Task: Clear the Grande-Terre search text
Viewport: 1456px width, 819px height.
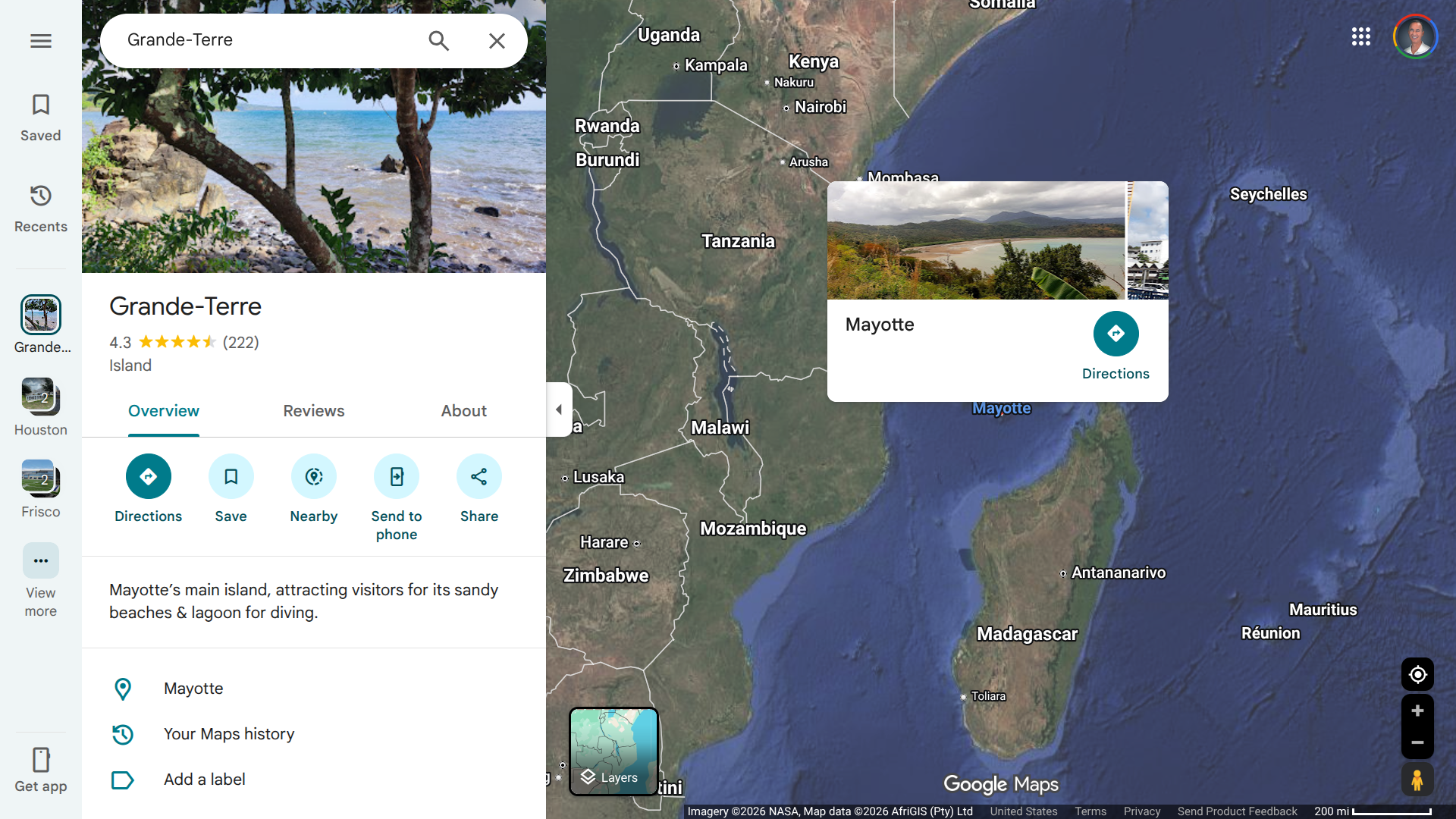Action: 497,41
